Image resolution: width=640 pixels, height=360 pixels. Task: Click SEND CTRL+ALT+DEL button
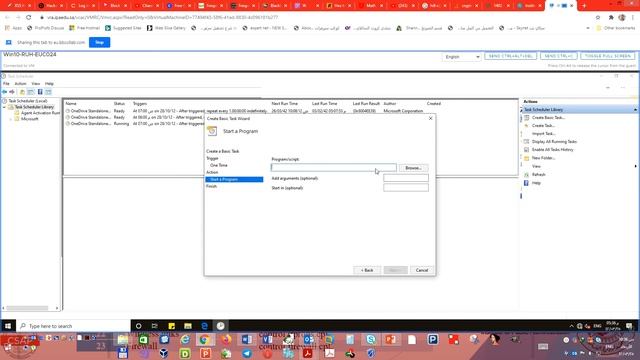[x=510, y=56]
